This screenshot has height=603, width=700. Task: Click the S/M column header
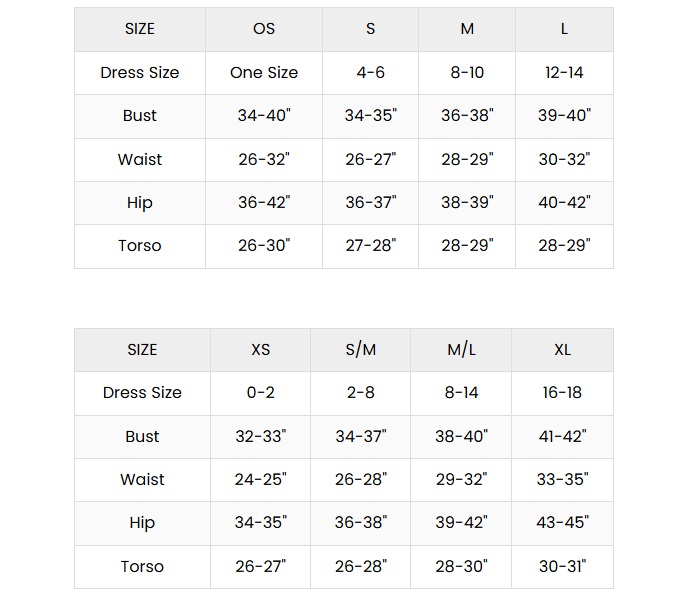[361, 349]
